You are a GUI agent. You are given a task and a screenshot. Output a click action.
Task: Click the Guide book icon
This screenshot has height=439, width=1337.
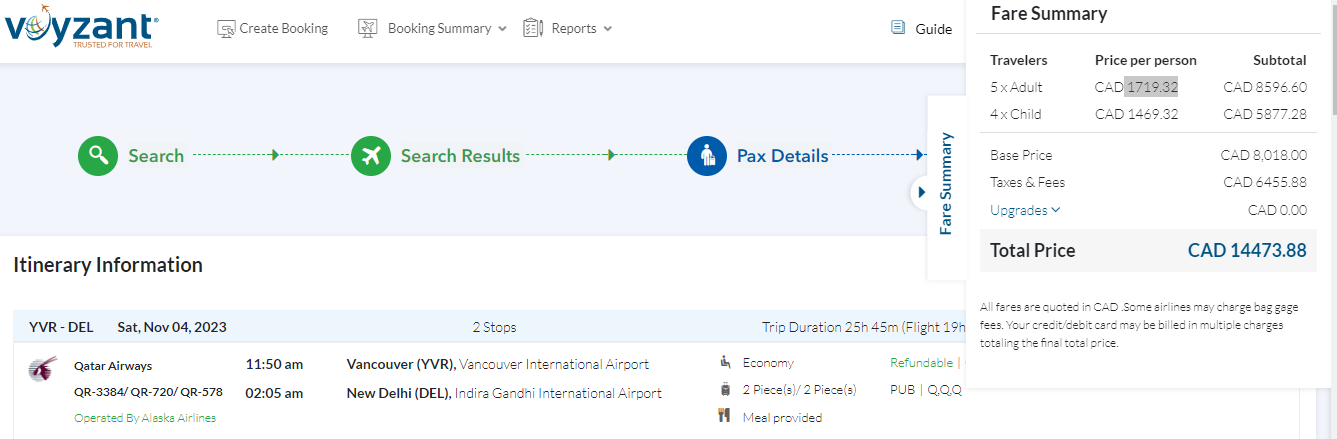coord(898,28)
